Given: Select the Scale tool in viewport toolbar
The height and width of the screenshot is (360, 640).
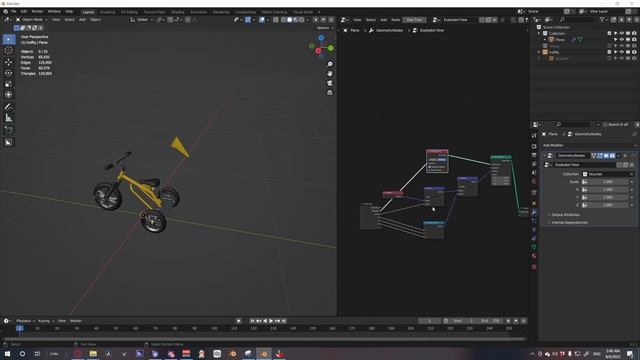Looking at the screenshot, I should (x=9, y=84).
